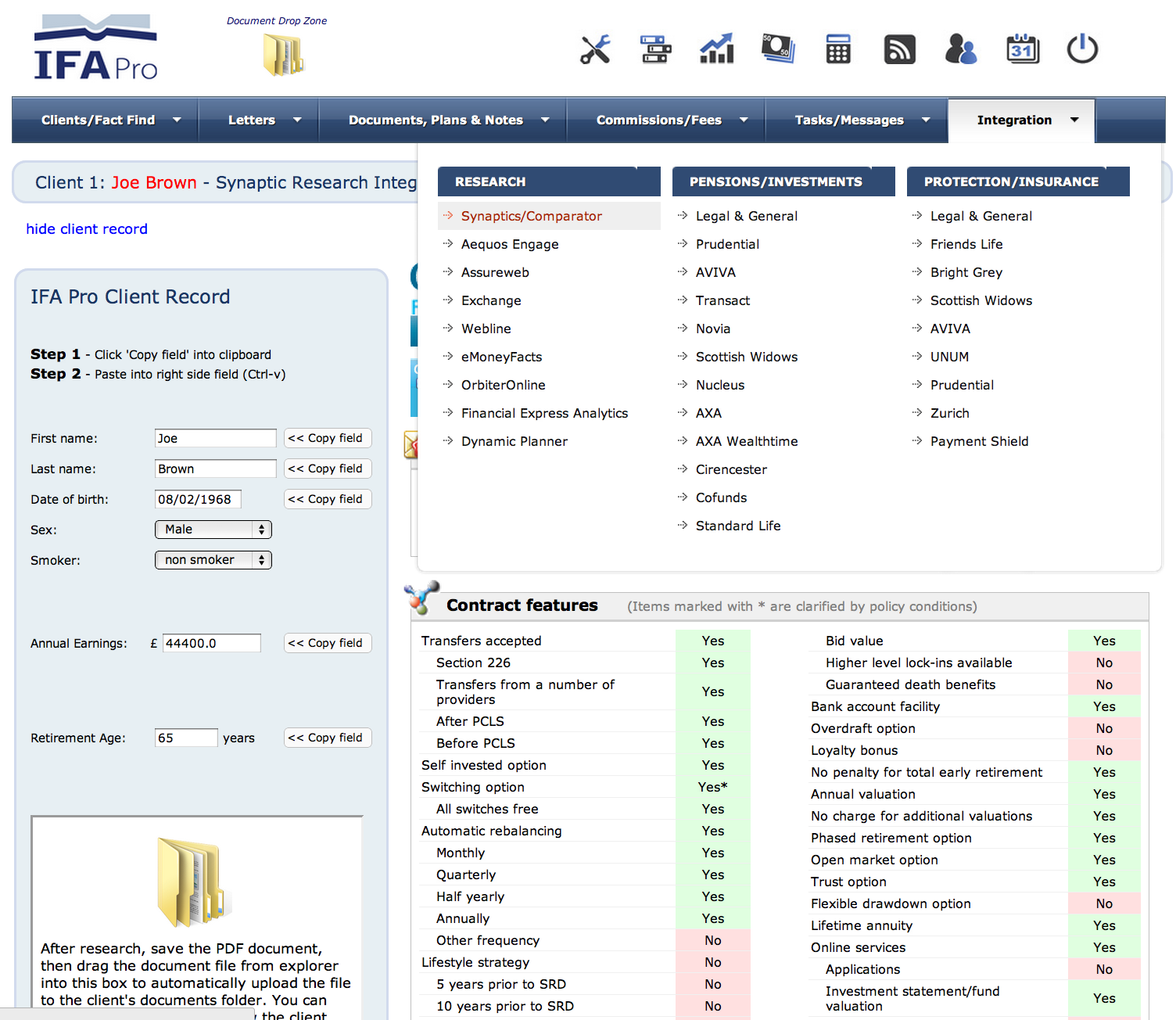The image size is (1176, 1020).
Task: Click the Last name input showing Brown
Action: tap(216, 469)
